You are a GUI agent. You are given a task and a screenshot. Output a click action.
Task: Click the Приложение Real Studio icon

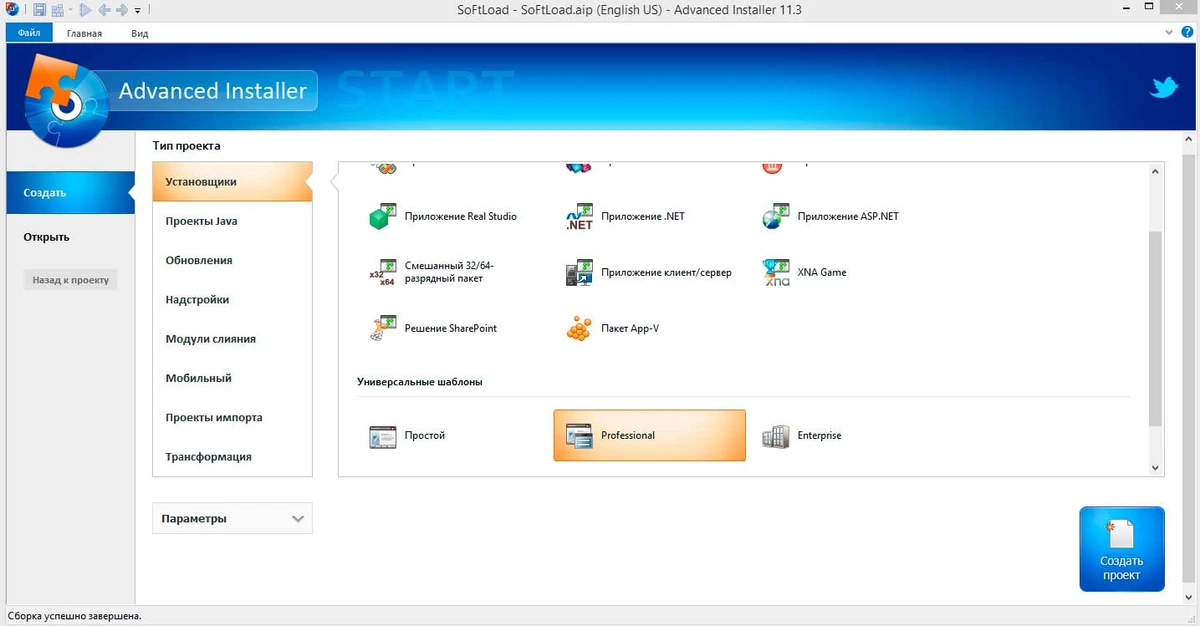pyautogui.click(x=382, y=217)
